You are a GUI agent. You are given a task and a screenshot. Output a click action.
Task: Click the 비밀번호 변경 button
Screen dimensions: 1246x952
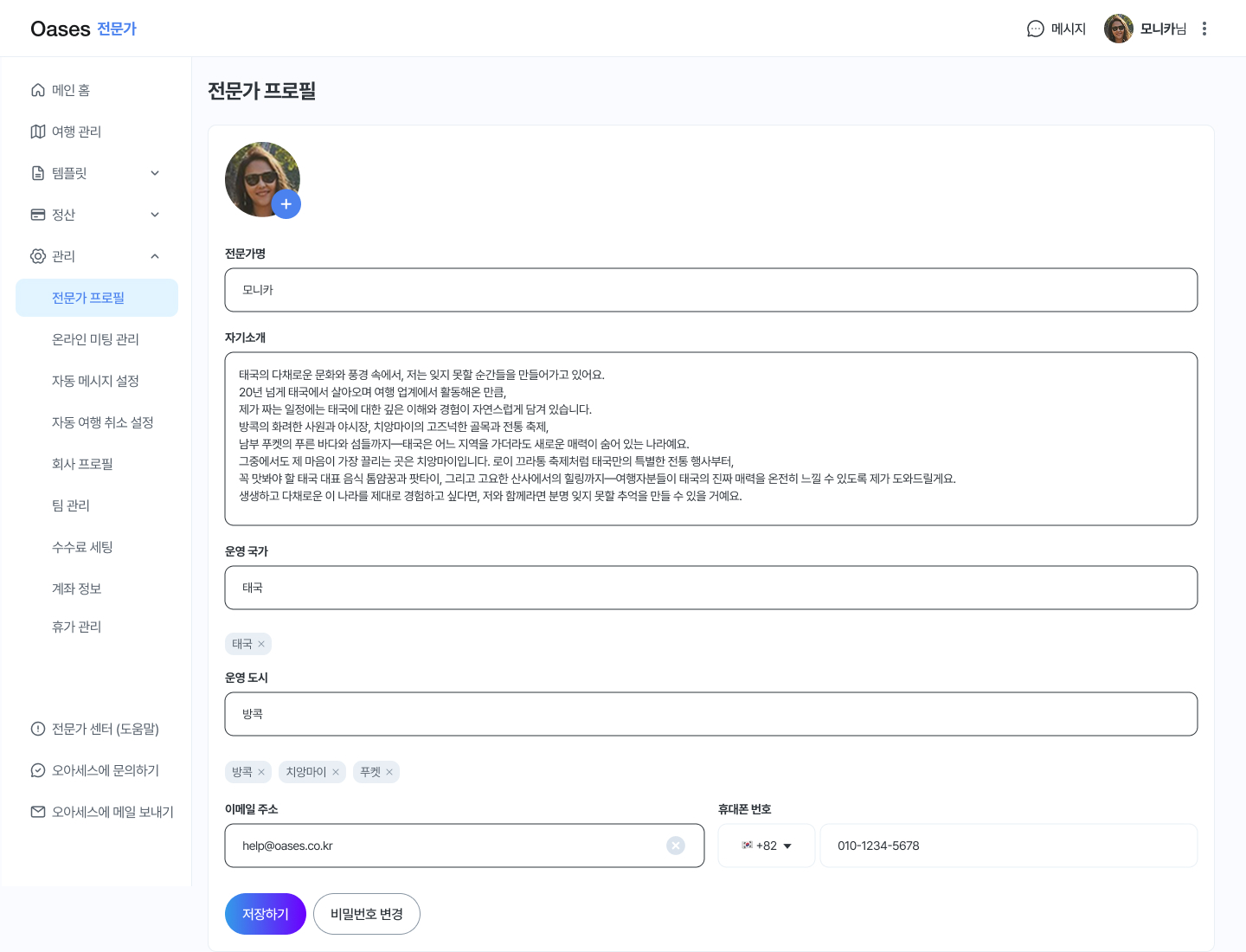366,914
